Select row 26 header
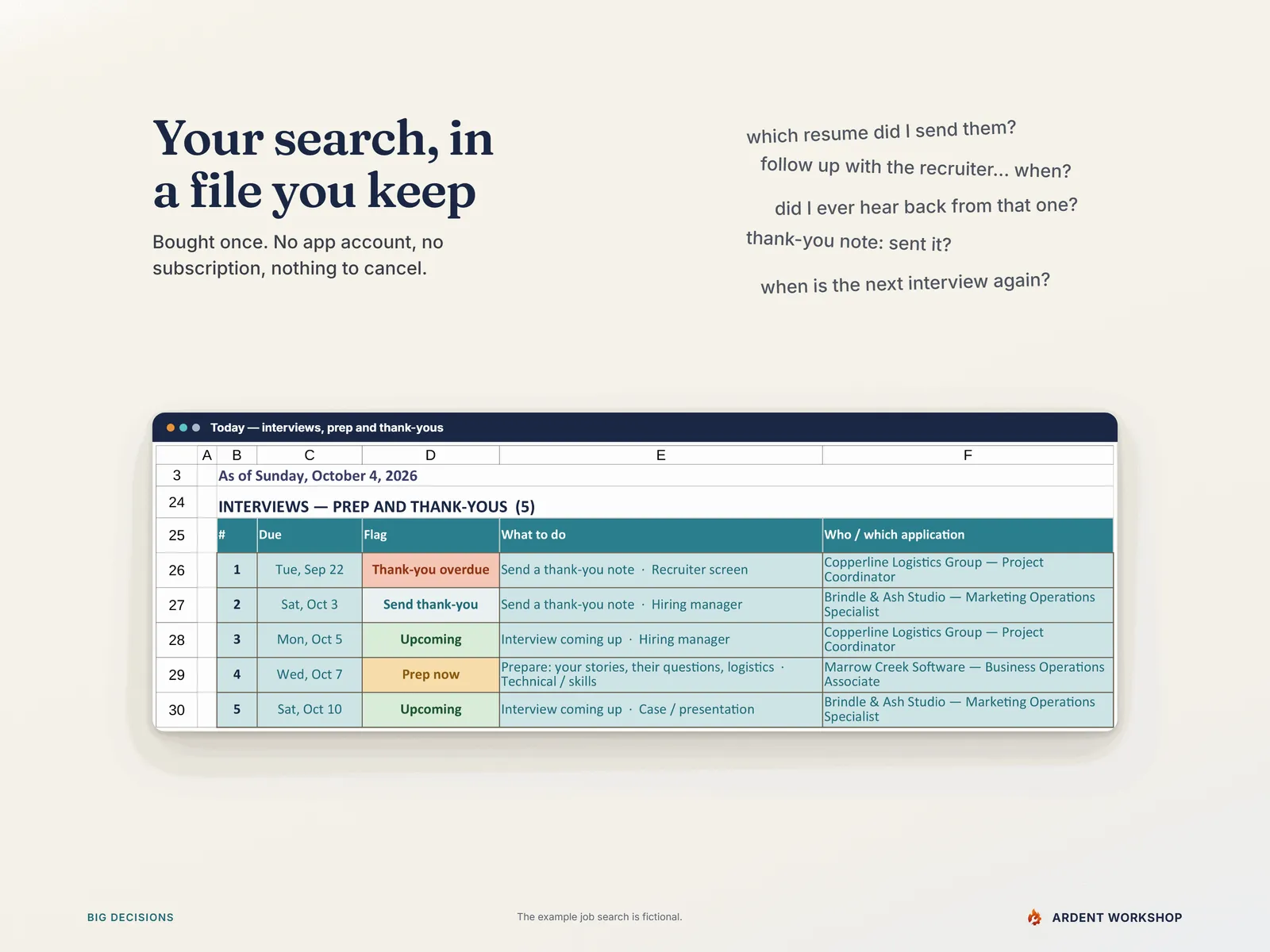 [176, 570]
